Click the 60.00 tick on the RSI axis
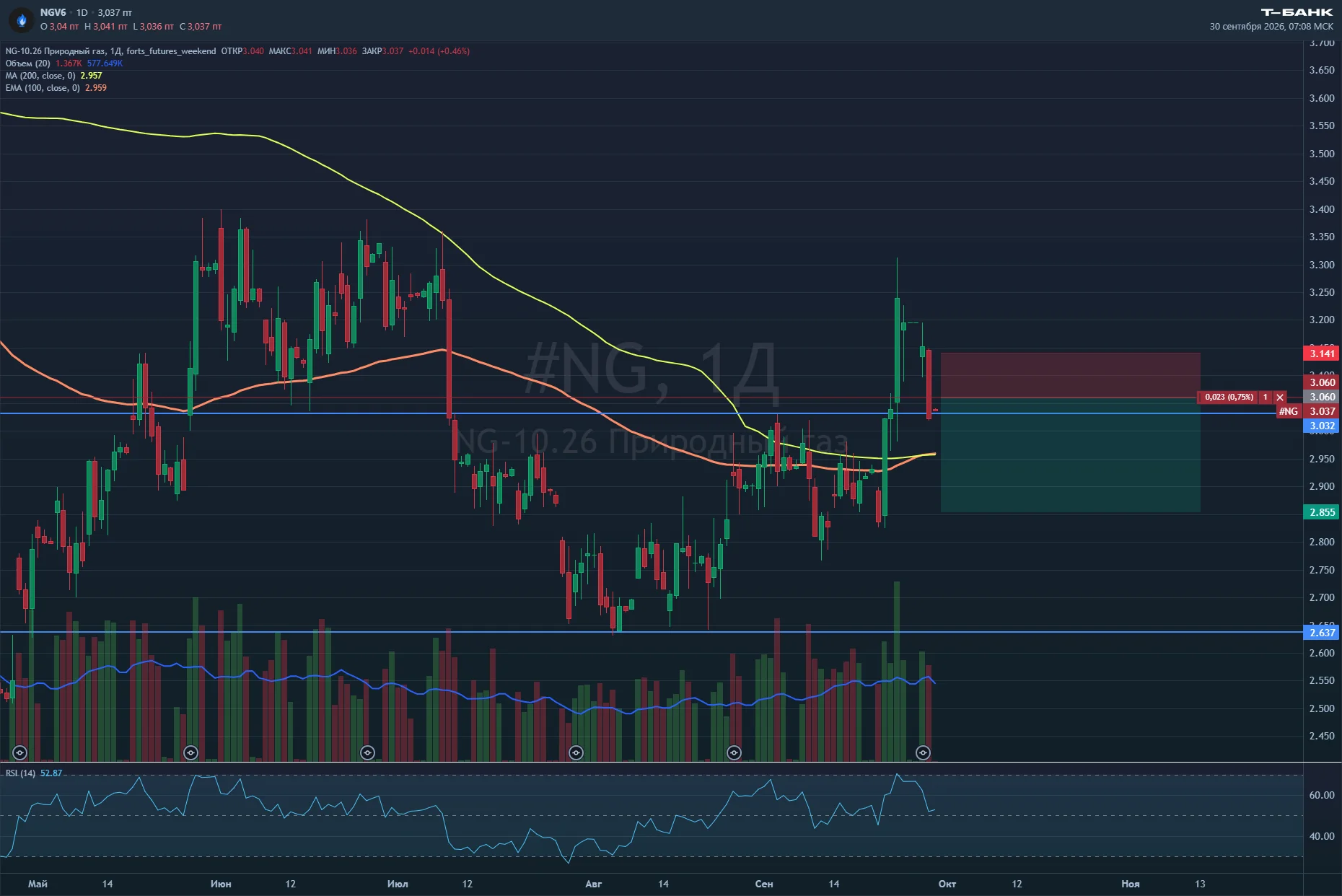 coord(1322,795)
